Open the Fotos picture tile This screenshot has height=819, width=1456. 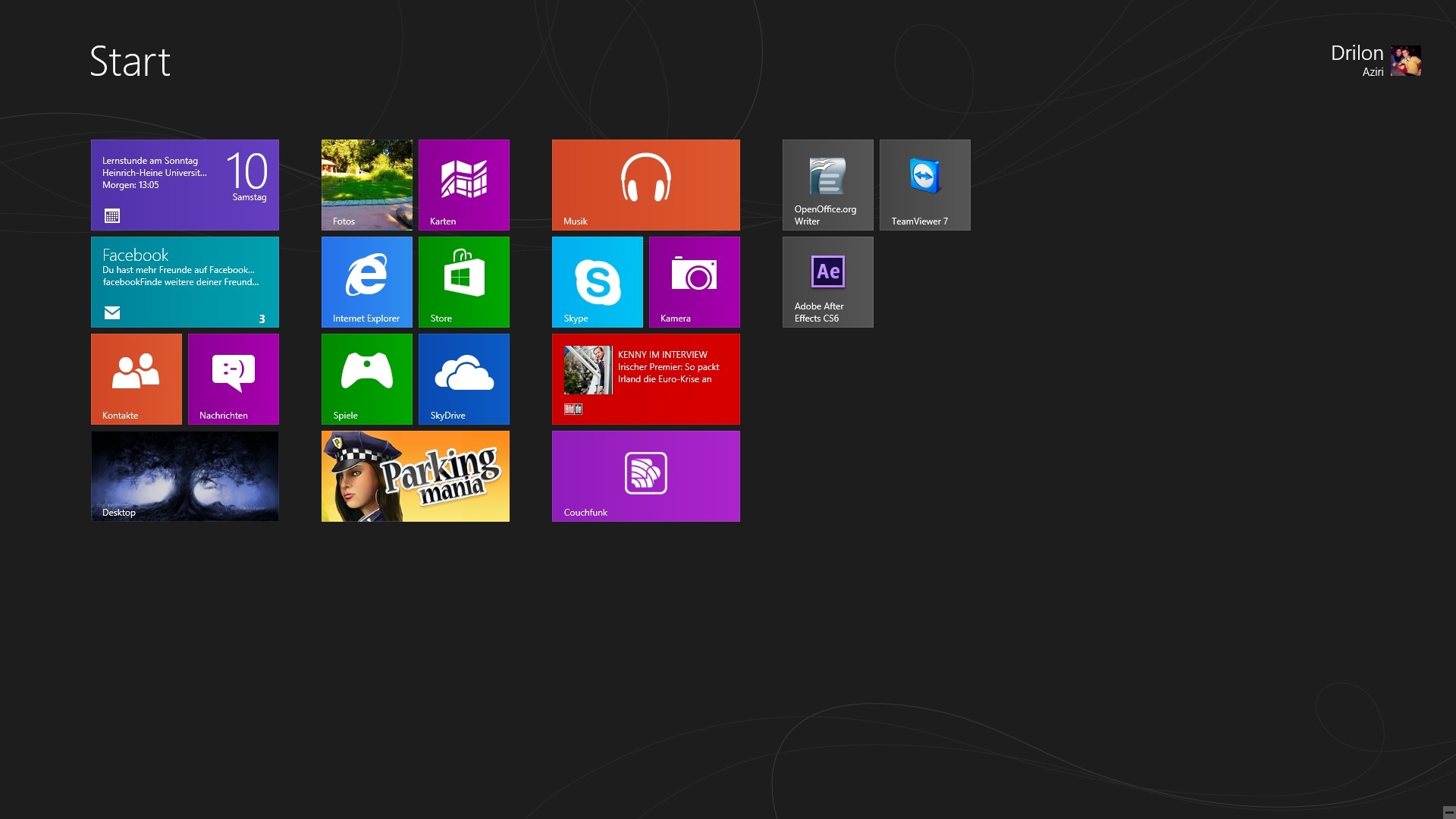pos(366,184)
